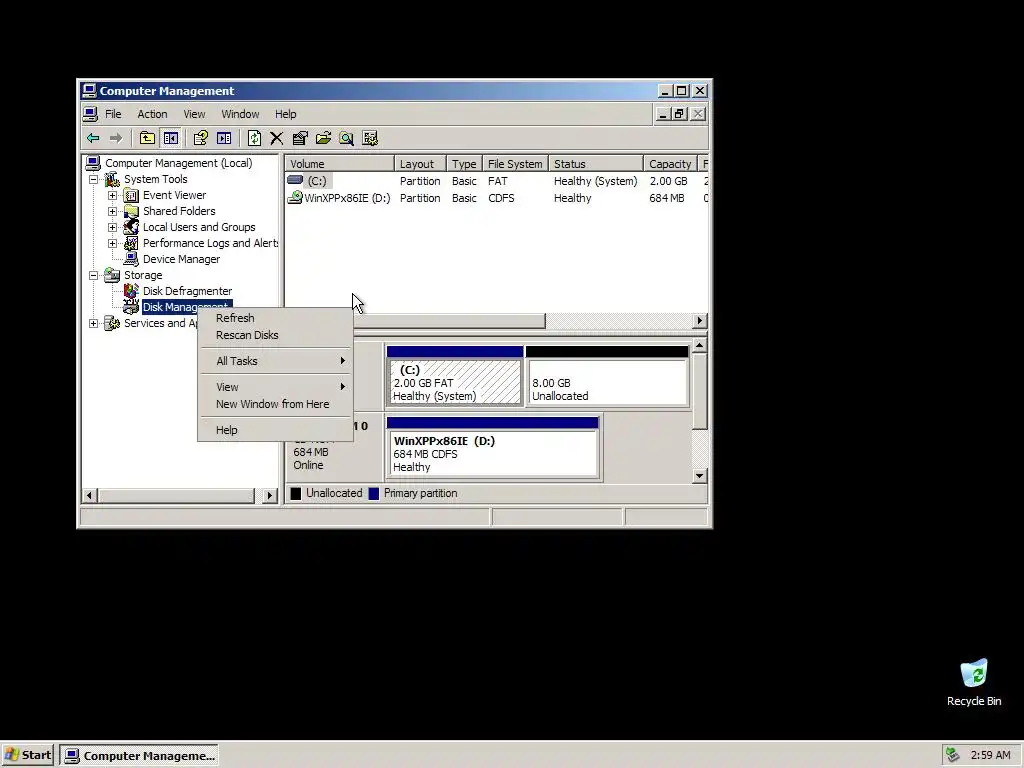1024x768 pixels.
Task: Open the Window menu
Action: 240,114
